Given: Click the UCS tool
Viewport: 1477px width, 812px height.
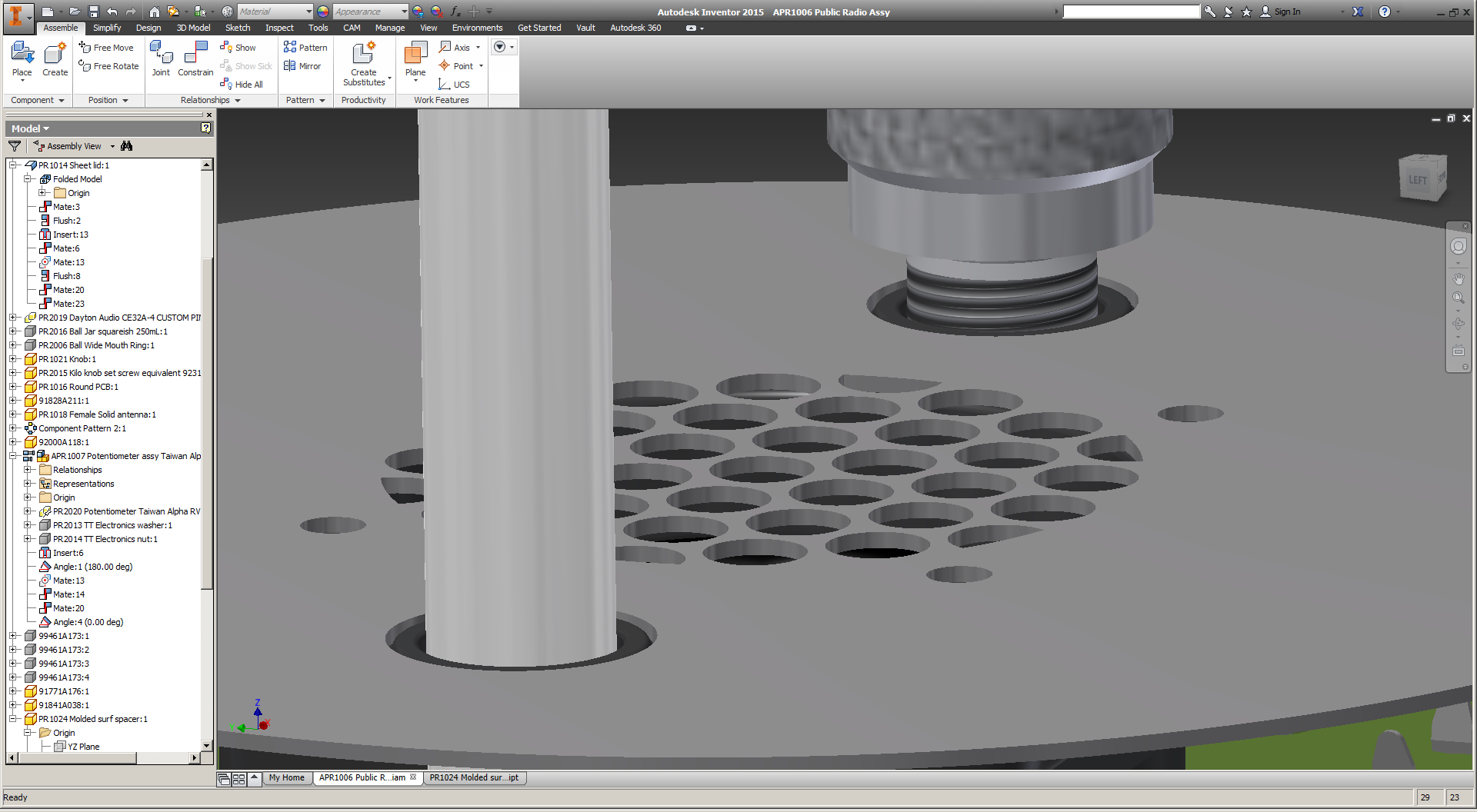Looking at the screenshot, I should (454, 85).
